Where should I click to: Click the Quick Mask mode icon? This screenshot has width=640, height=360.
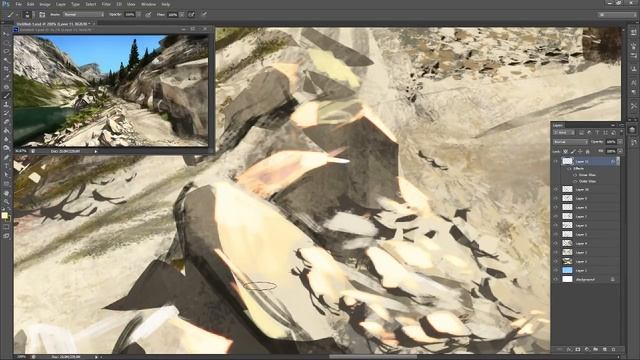[x=6, y=227]
